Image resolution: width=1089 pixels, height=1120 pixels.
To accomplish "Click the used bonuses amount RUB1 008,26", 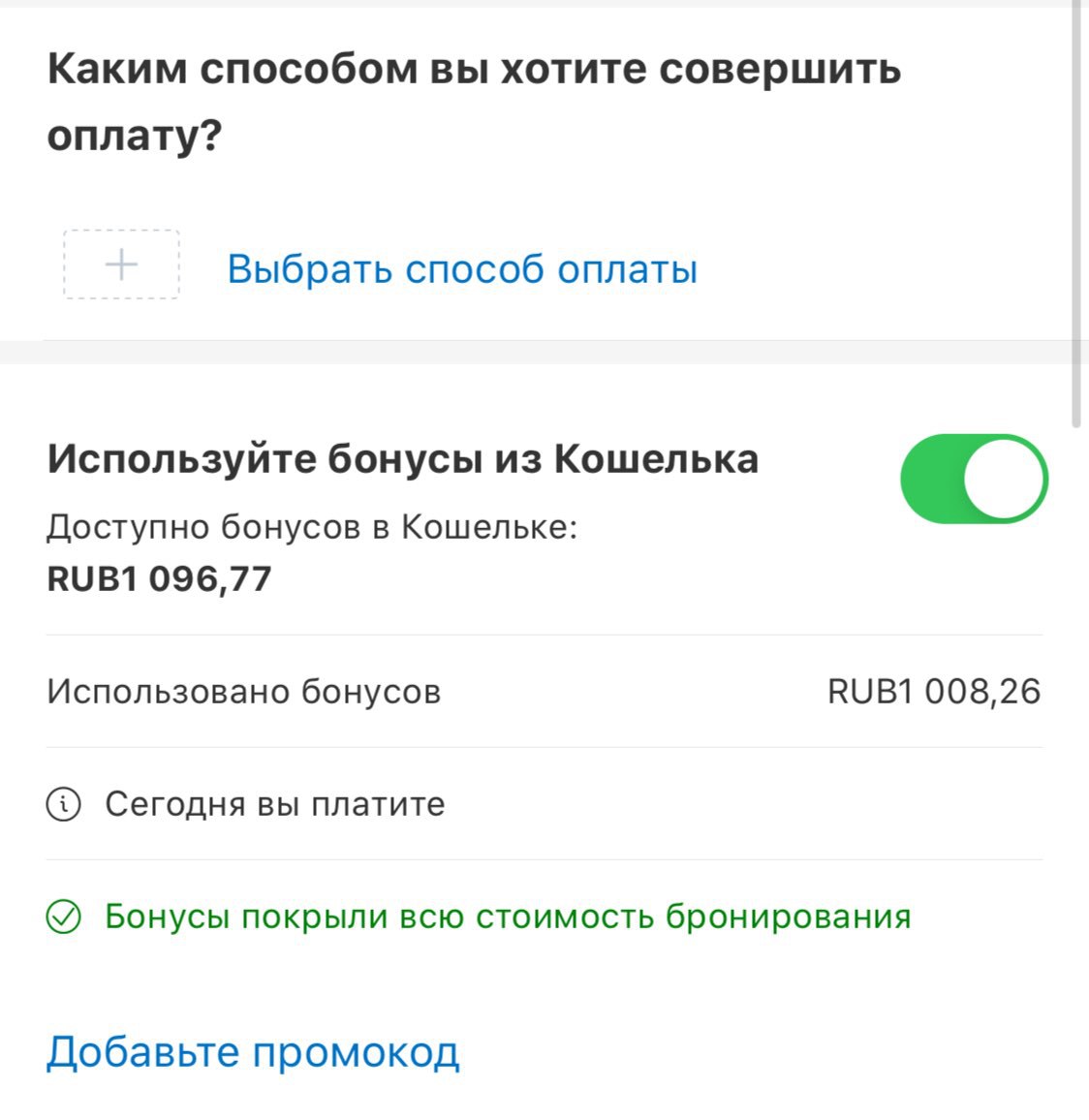I will coord(934,692).
